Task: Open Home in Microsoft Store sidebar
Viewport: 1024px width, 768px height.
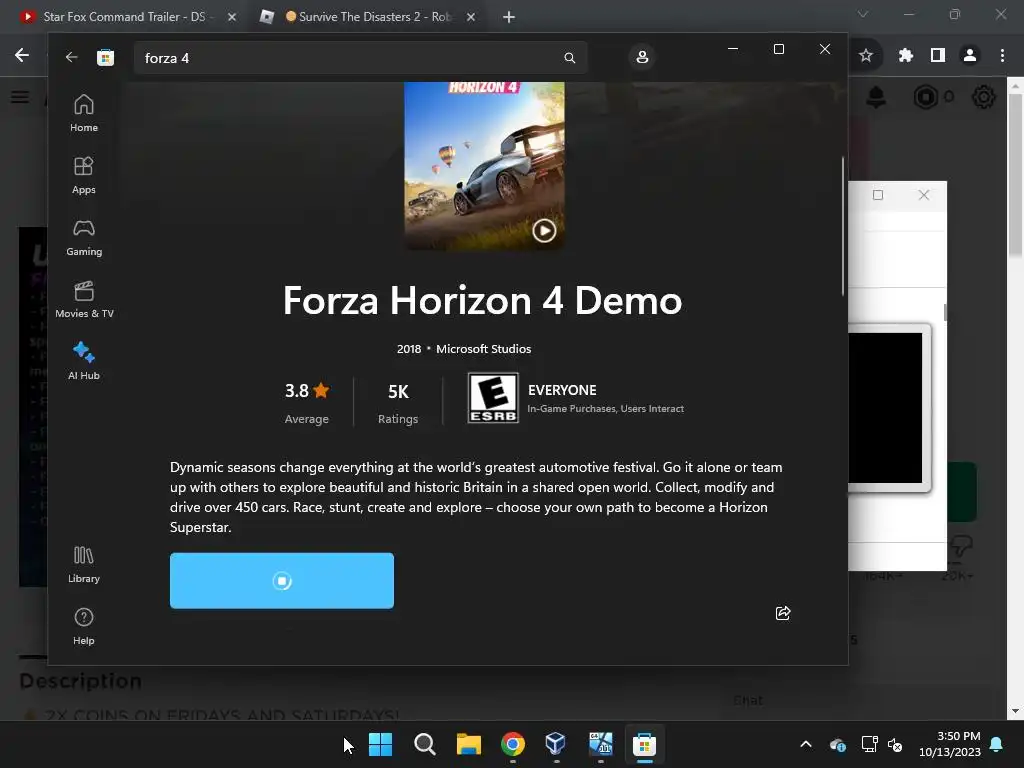Action: (x=84, y=113)
